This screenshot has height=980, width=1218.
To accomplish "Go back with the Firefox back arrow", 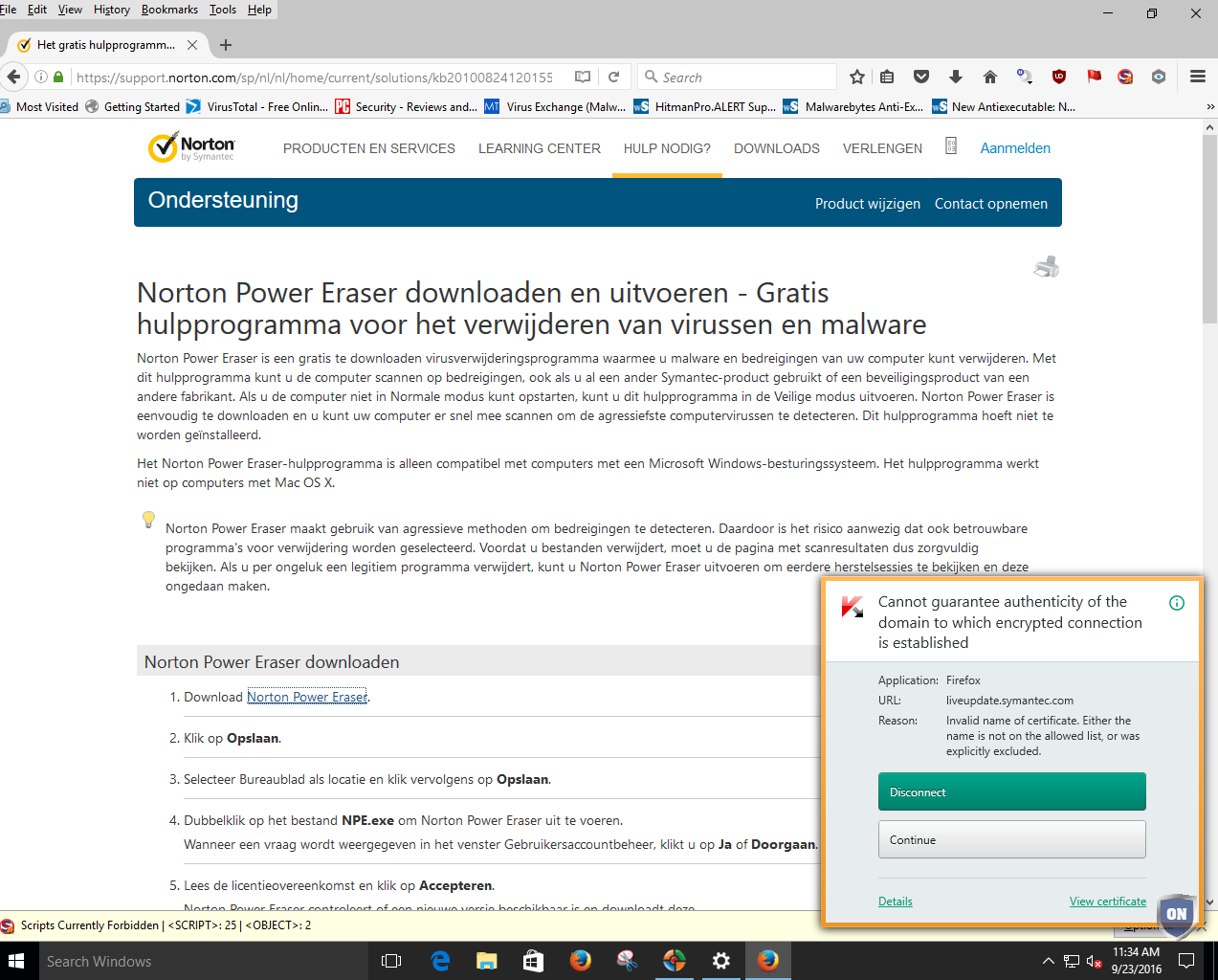I will [x=13, y=77].
